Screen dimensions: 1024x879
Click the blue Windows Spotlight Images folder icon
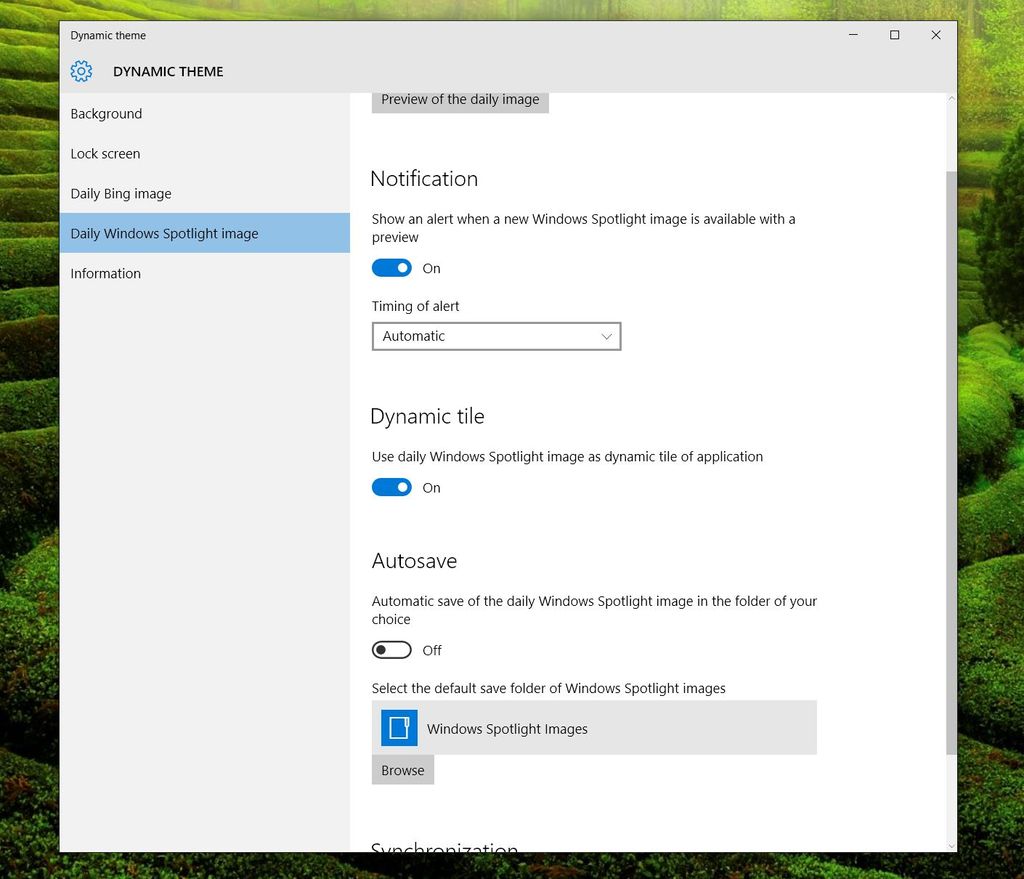399,728
